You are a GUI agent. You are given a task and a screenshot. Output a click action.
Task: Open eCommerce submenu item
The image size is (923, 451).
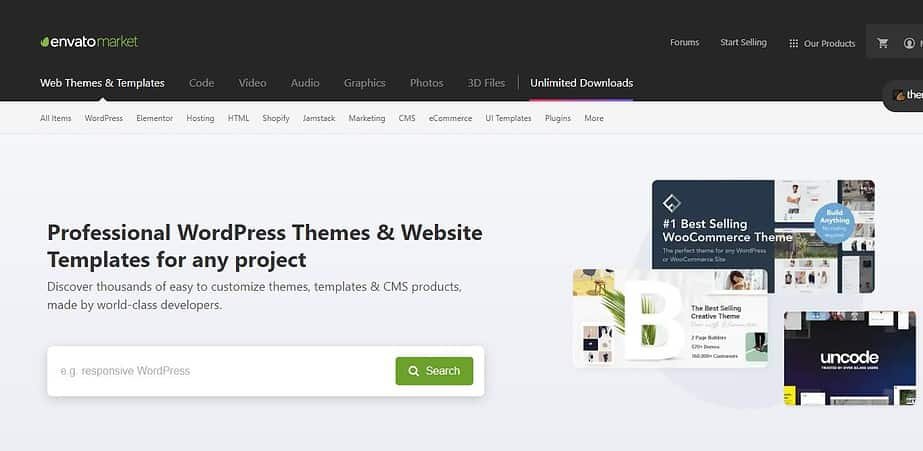click(x=450, y=118)
